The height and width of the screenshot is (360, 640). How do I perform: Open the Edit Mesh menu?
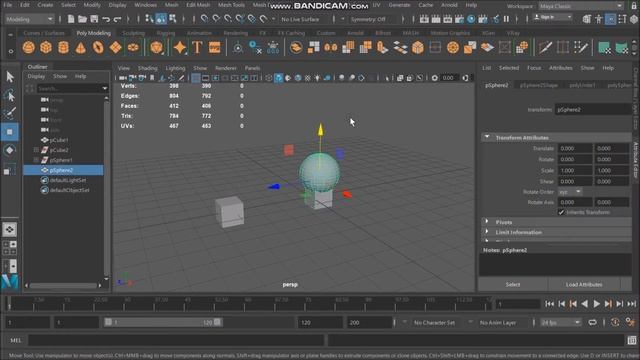click(198, 5)
